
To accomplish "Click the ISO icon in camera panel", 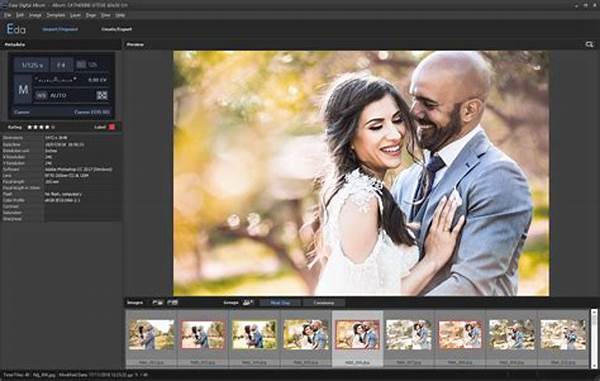I will 81,65.
